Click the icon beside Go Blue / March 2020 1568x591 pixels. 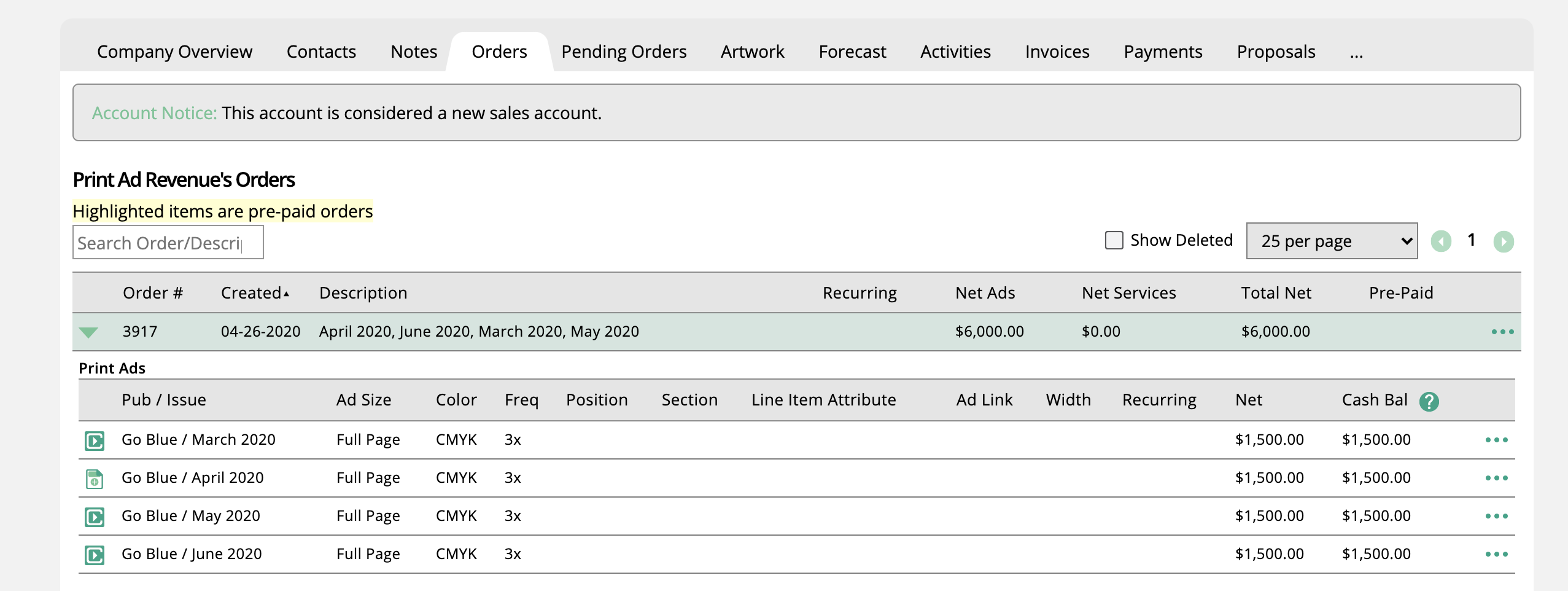(94, 440)
